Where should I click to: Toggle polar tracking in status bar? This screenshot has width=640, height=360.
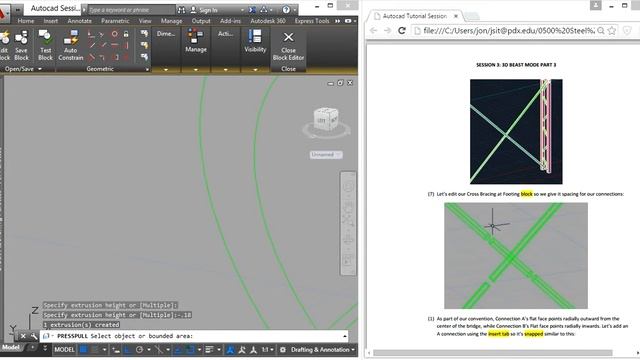click(x=139, y=350)
